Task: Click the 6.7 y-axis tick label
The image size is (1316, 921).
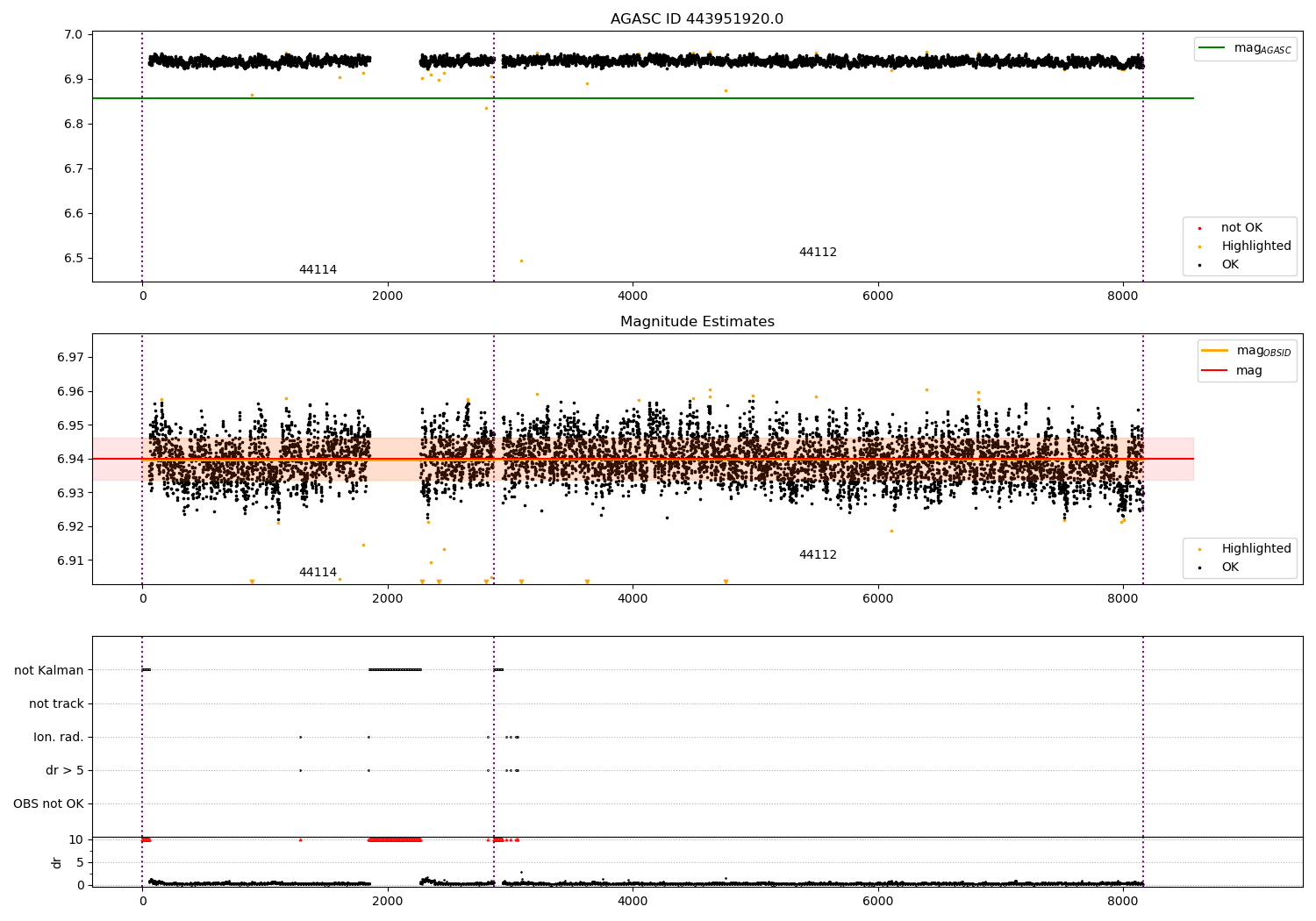Action: point(74,169)
